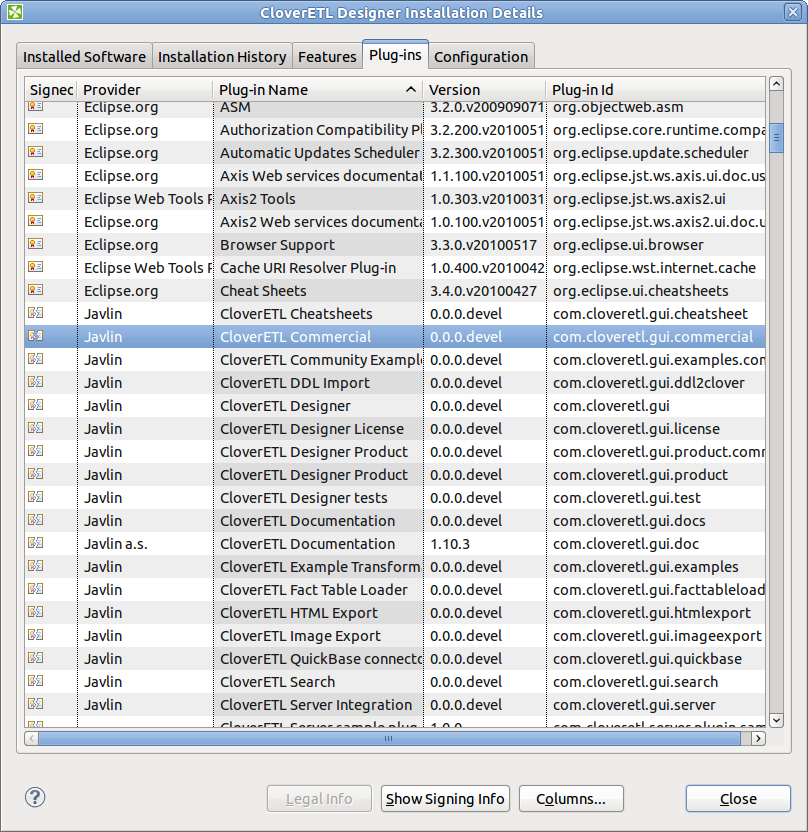The height and width of the screenshot is (832, 808).
Task: Click signed icon for Axis2 Web services documentation
Action: (x=36, y=221)
